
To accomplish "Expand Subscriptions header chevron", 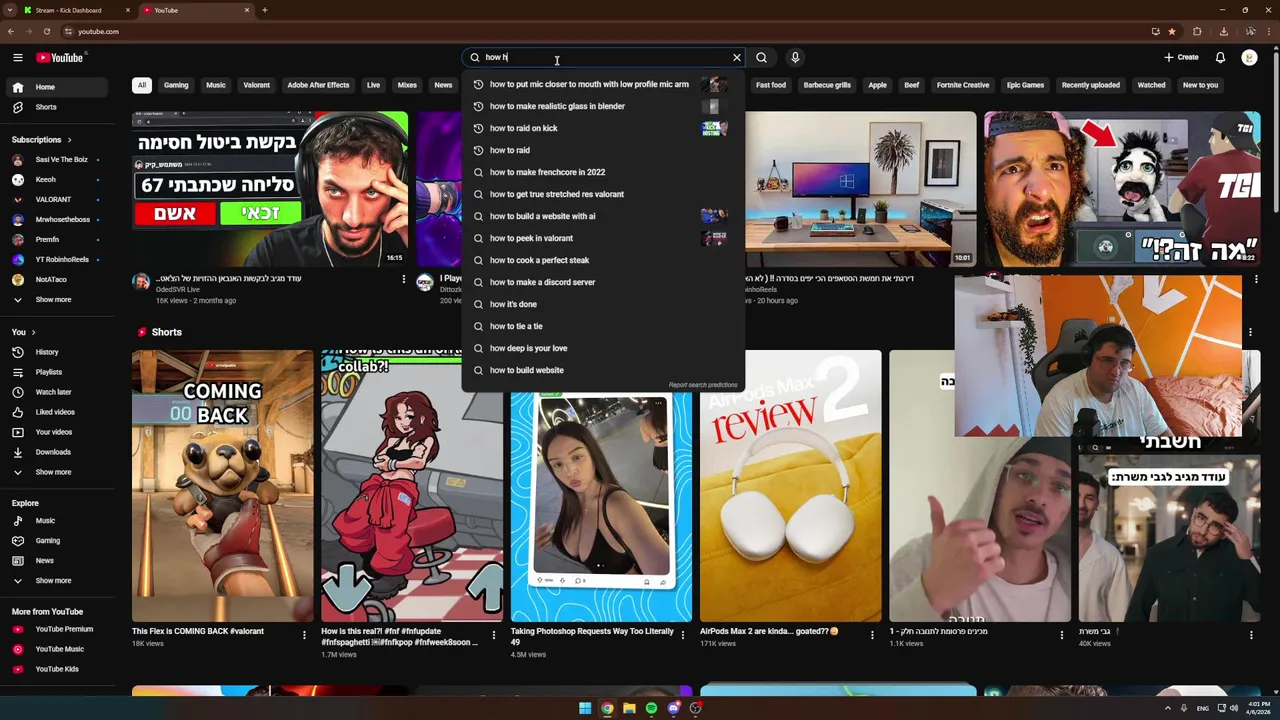I will (69, 140).
